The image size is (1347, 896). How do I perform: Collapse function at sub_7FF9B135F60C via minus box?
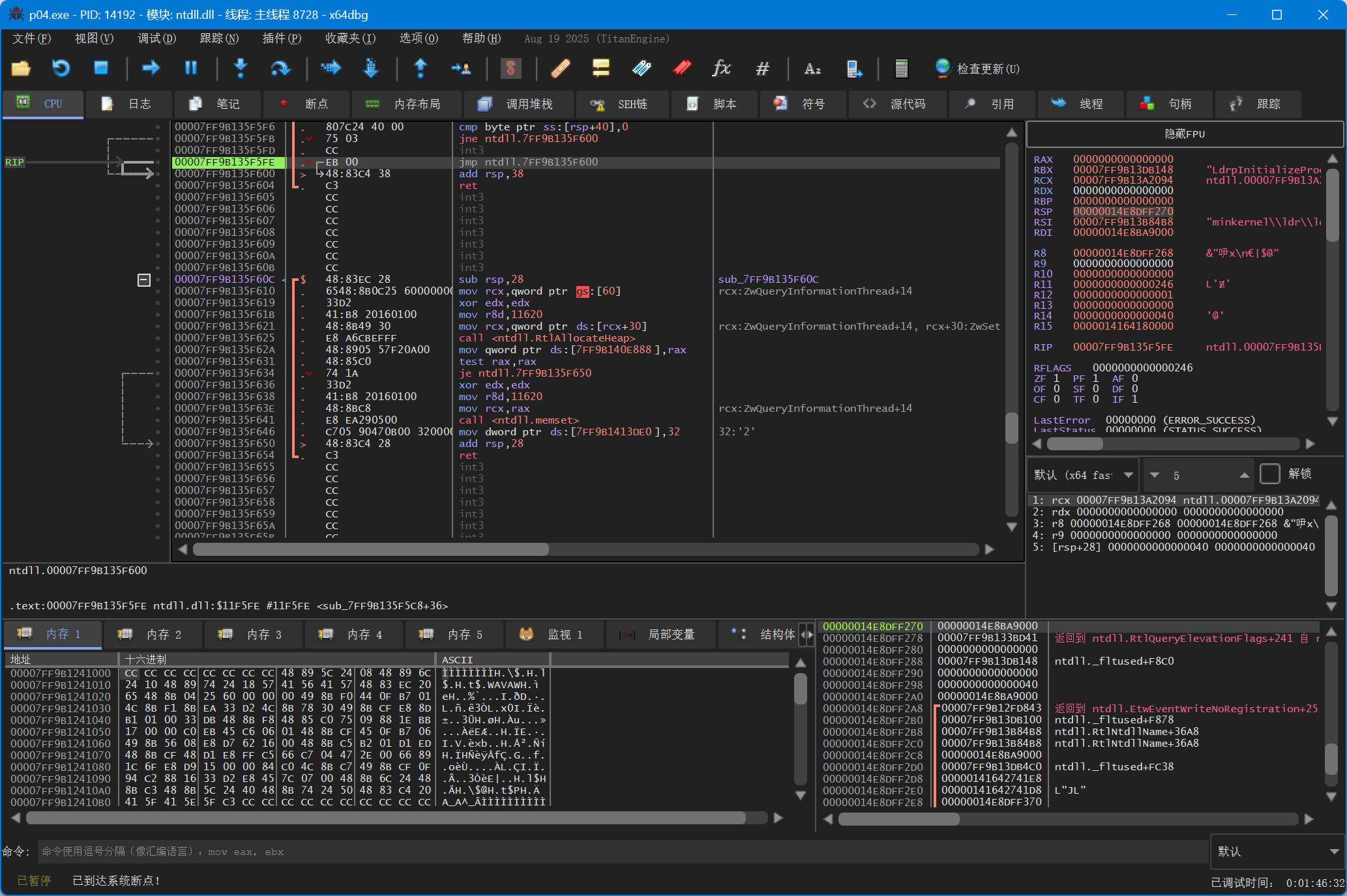pyautogui.click(x=144, y=280)
